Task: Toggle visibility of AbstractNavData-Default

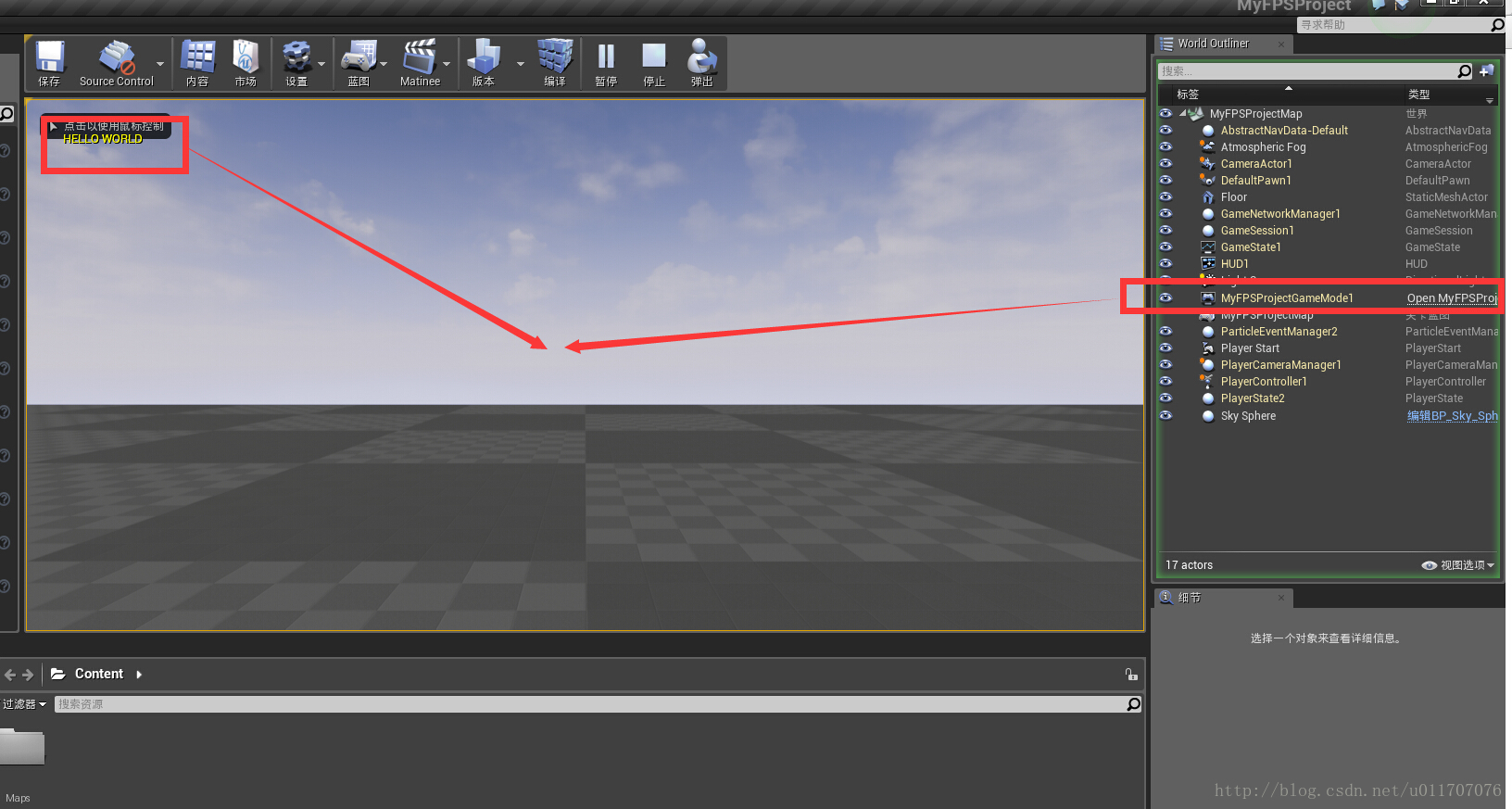Action: [1165, 131]
